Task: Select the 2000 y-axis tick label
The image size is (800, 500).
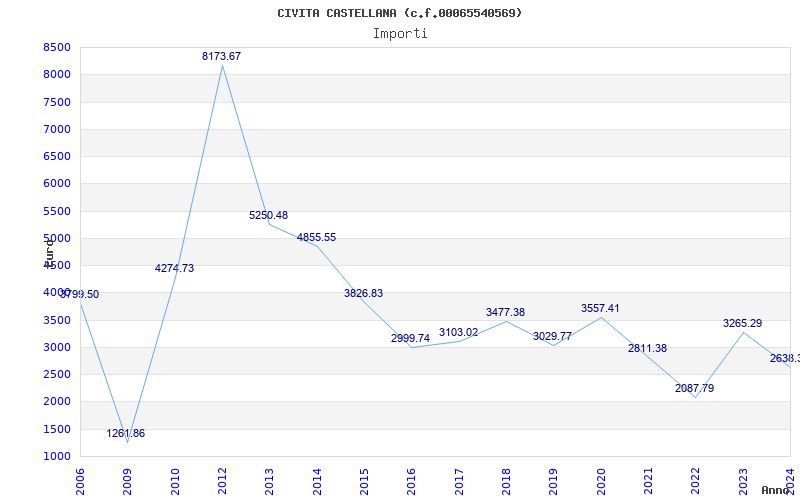Action: (x=57, y=402)
